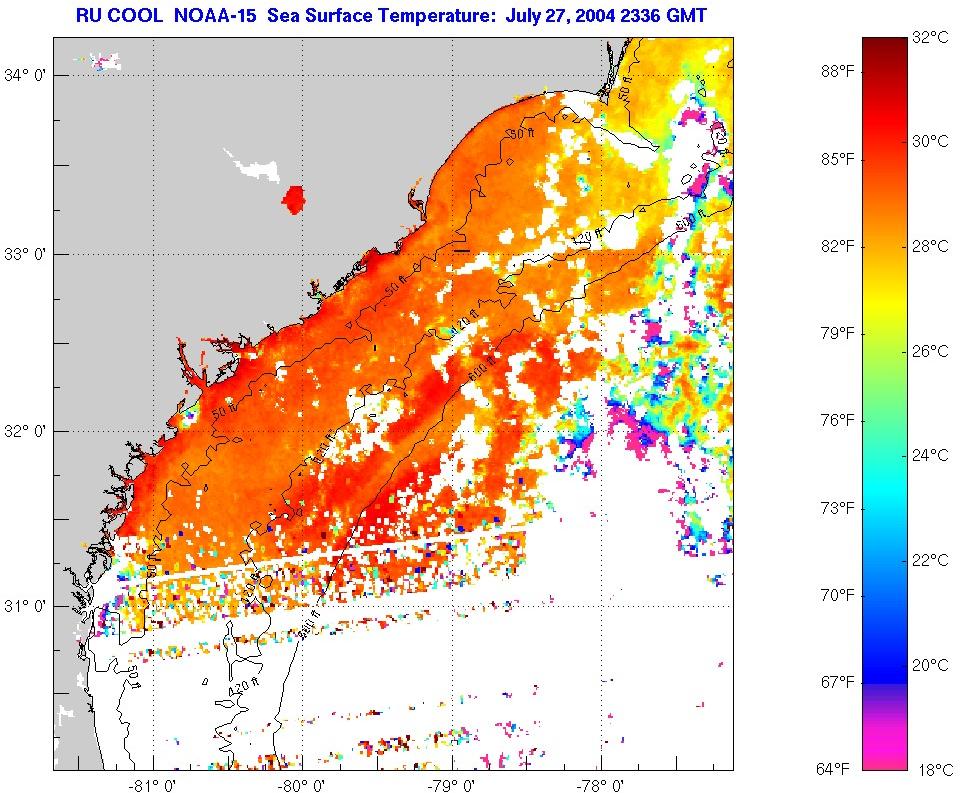This screenshot has width=960, height=793.
Task: Click the 64°F label on the color scale
Action: 833,769
